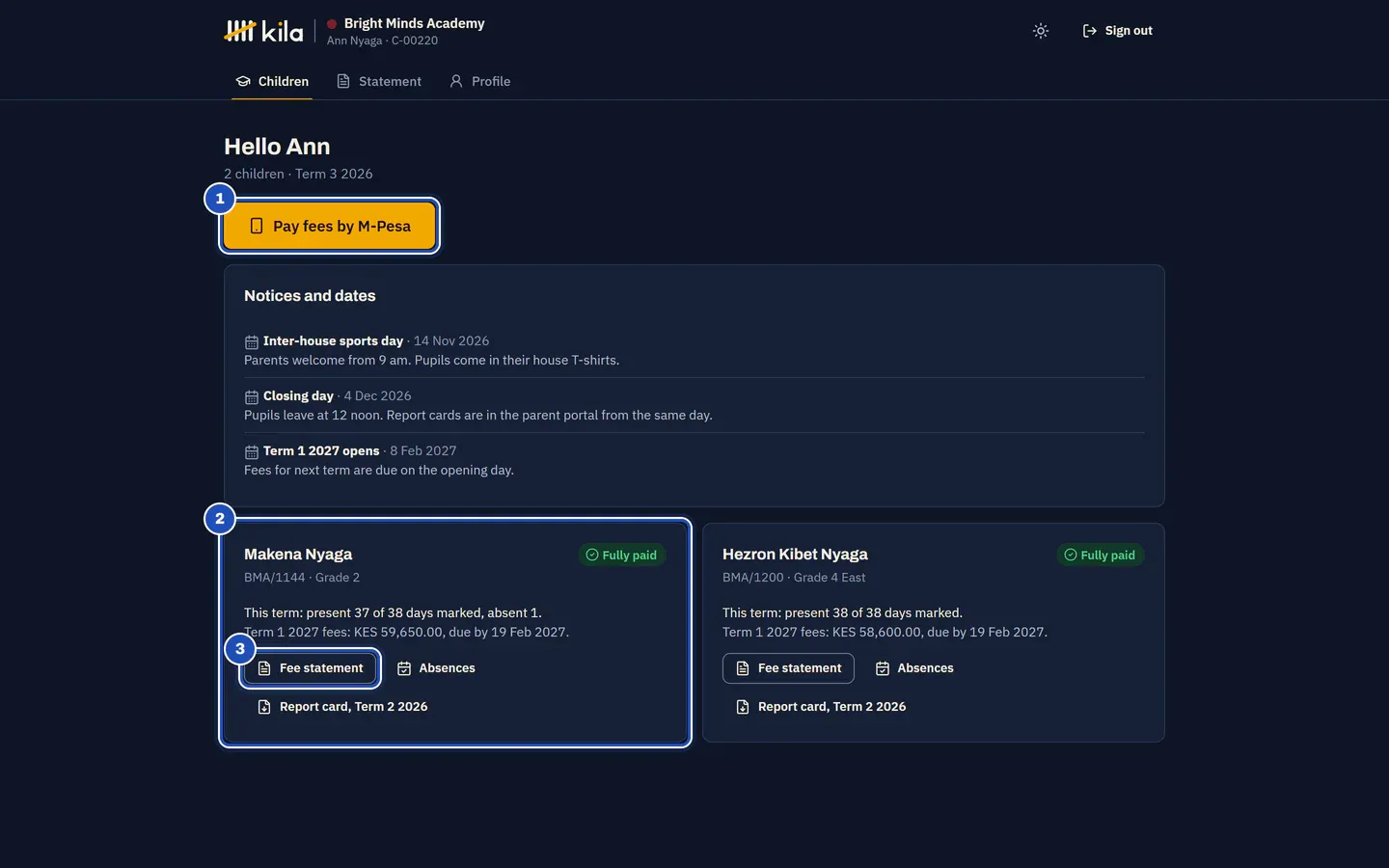The image size is (1389, 868).
Task: Download Makena Nyaga's Term 2 2026 report card
Action: click(342, 706)
